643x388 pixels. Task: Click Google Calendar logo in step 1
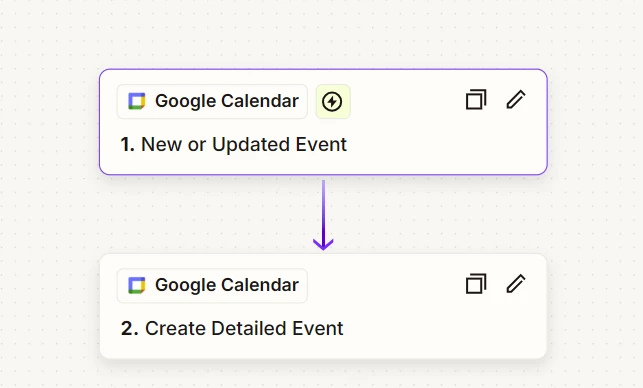point(137,101)
